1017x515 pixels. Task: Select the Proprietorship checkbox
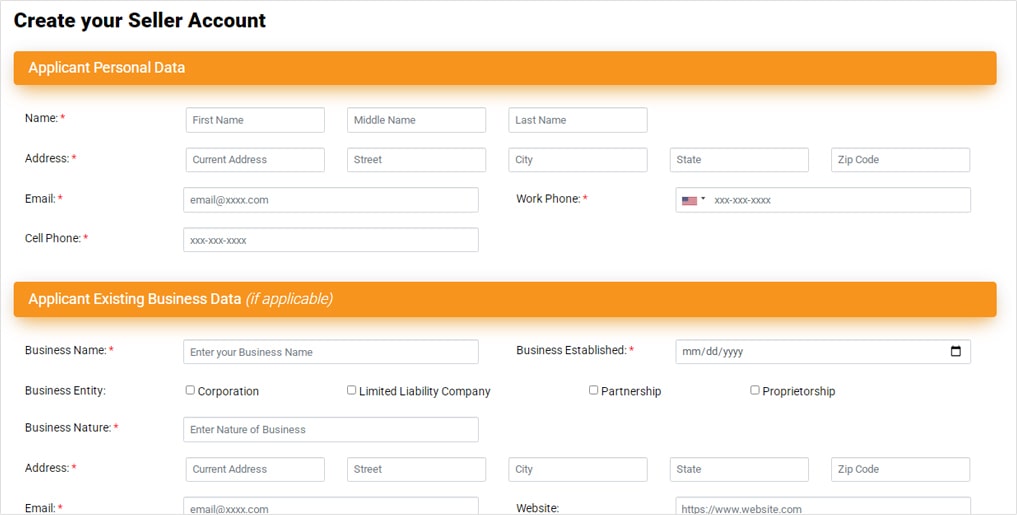click(x=754, y=390)
